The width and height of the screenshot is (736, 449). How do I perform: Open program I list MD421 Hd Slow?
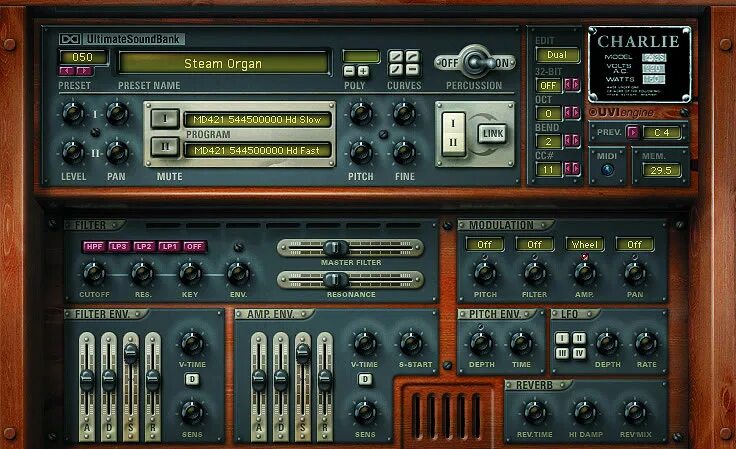pyautogui.click(x=257, y=120)
